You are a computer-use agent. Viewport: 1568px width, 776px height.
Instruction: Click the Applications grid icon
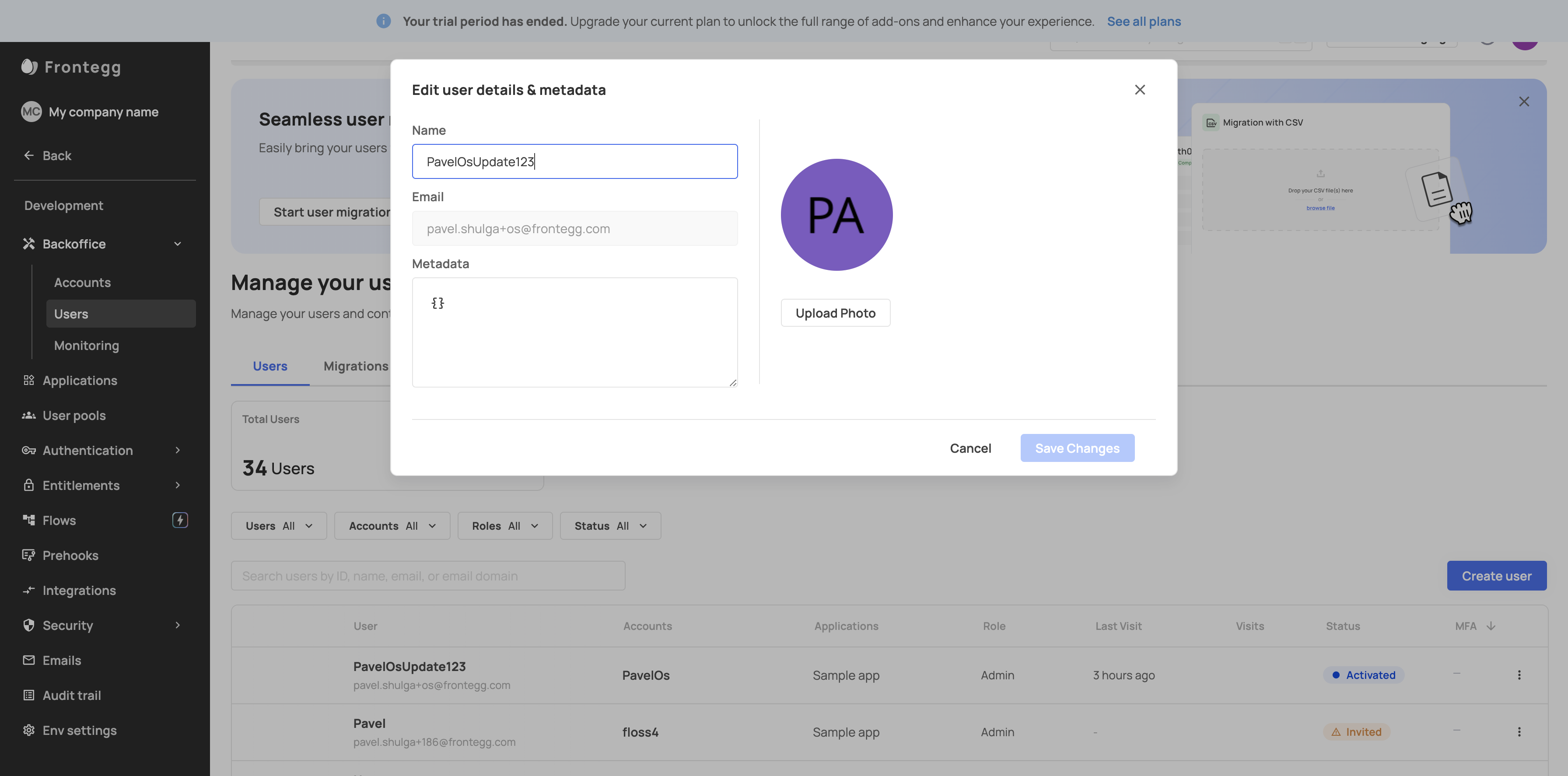point(28,380)
